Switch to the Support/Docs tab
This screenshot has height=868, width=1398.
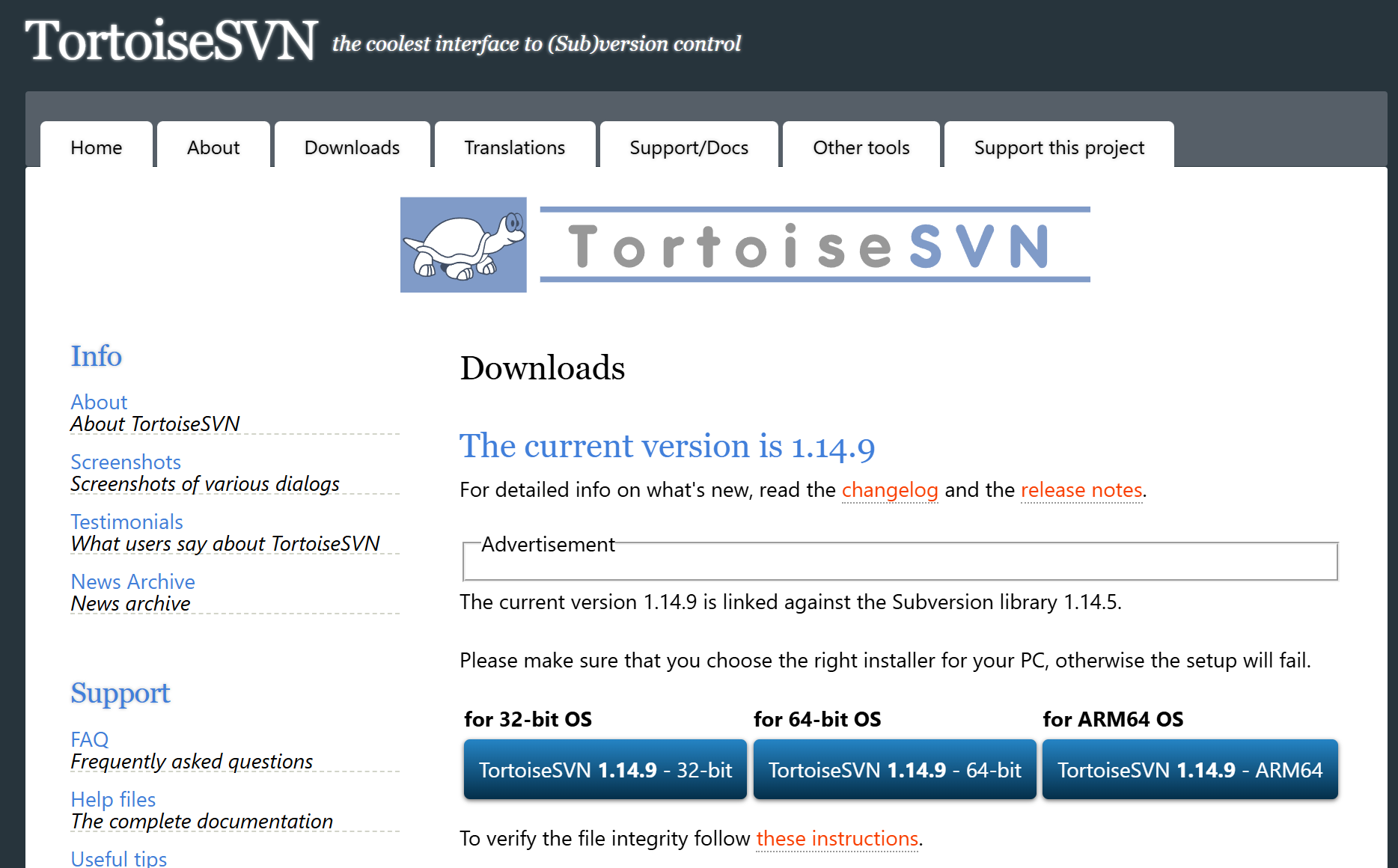click(x=689, y=147)
